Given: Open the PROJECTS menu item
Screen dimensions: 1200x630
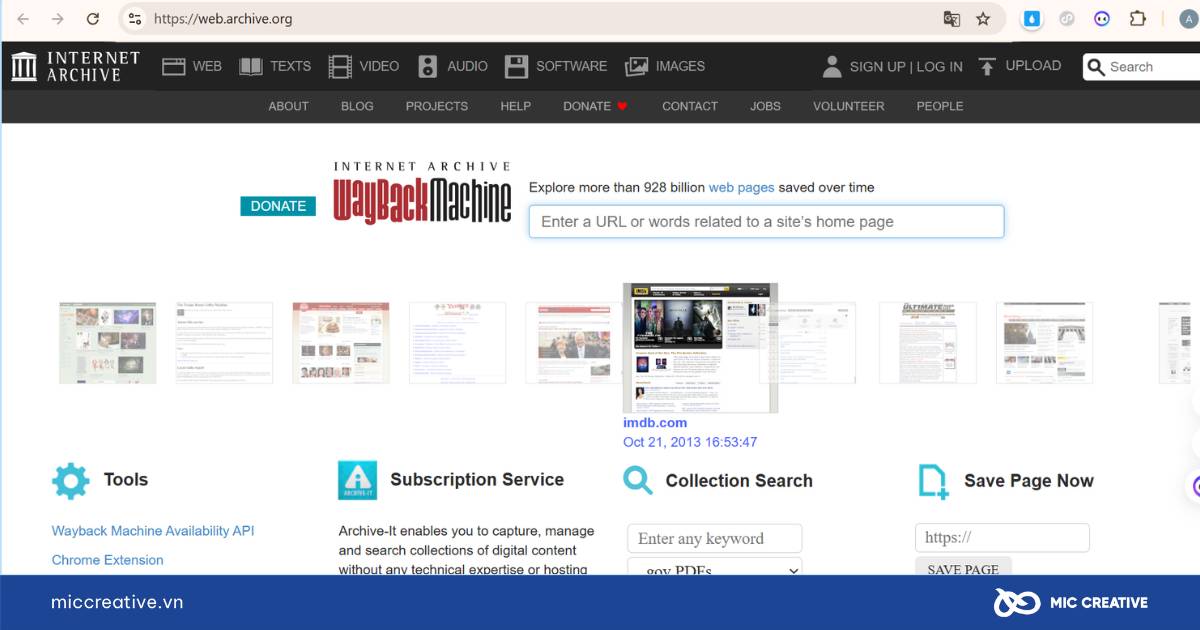Looking at the screenshot, I should point(437,106).
